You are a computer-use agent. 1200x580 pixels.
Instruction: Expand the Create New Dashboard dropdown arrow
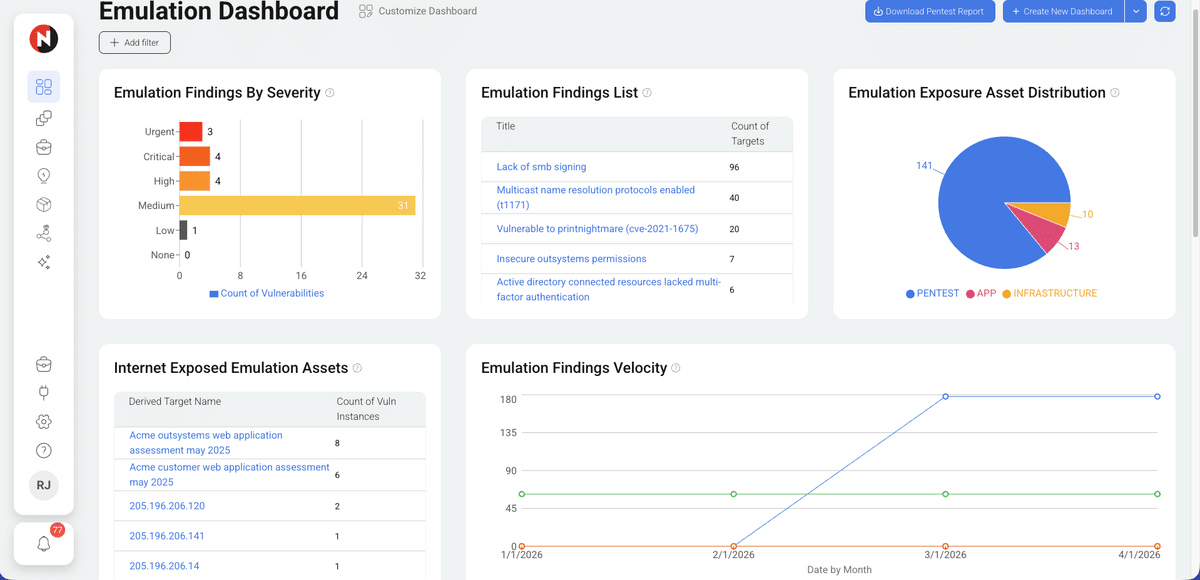(x=1136, y=12)
